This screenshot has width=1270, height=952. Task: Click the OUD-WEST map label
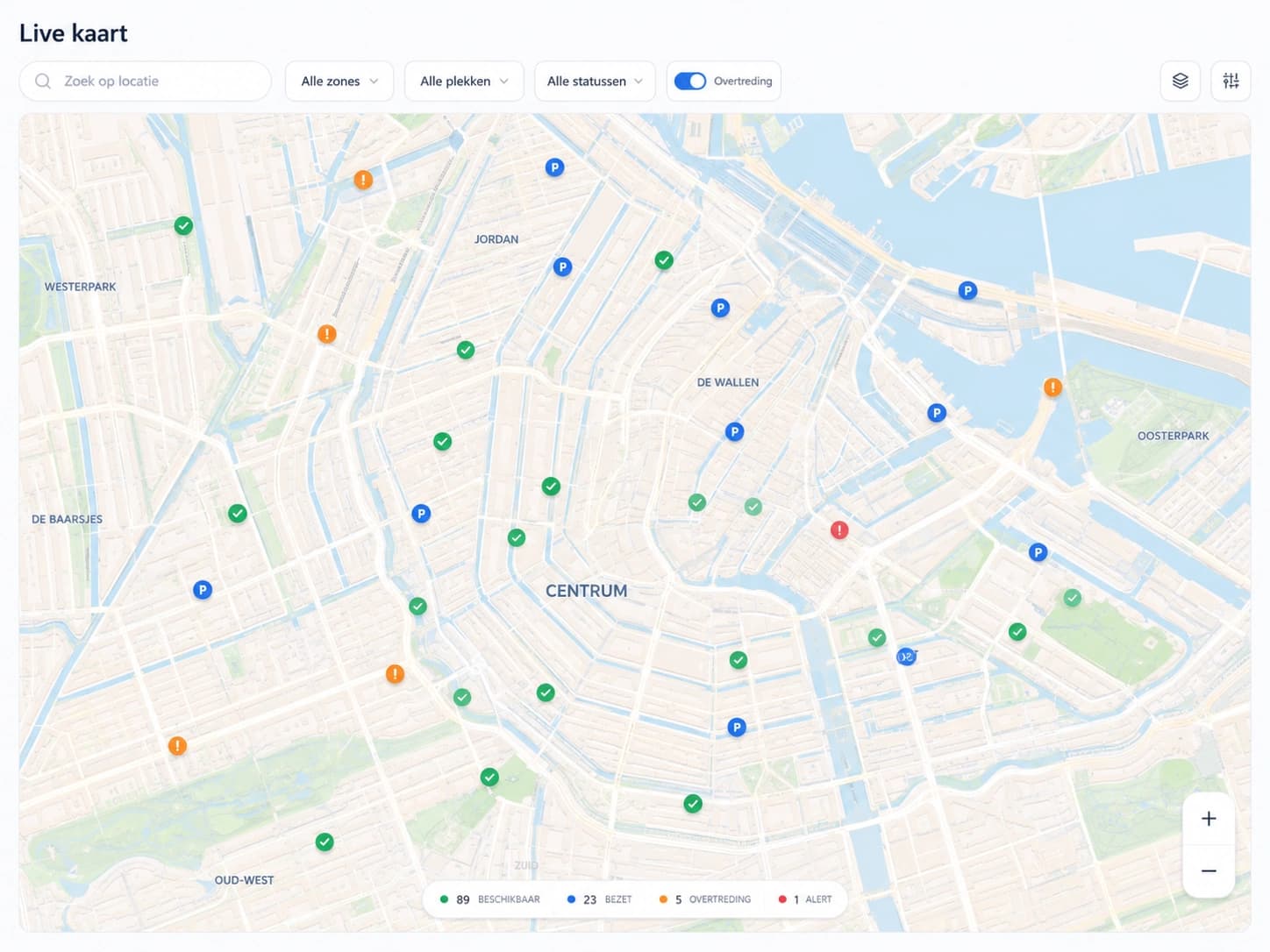coord(244,880)
